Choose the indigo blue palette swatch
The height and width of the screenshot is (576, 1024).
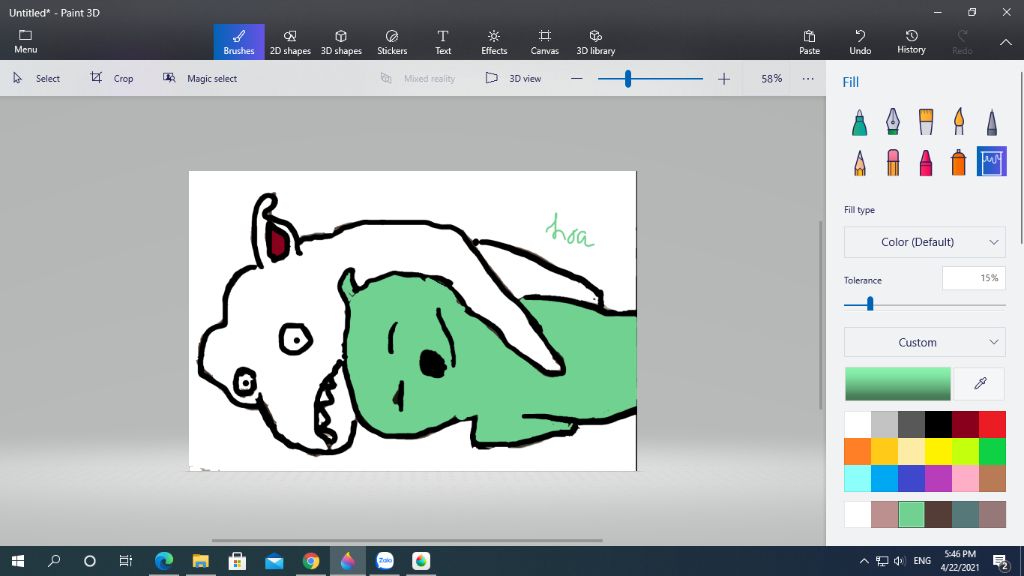[912, 478]
